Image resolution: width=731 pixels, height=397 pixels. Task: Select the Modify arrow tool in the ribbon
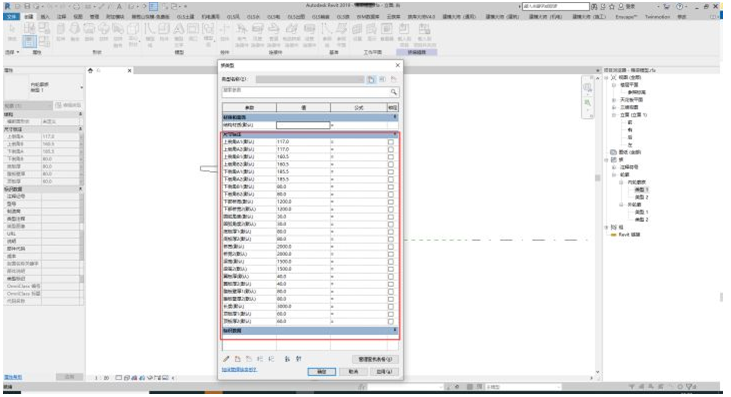tap(12, 33)
